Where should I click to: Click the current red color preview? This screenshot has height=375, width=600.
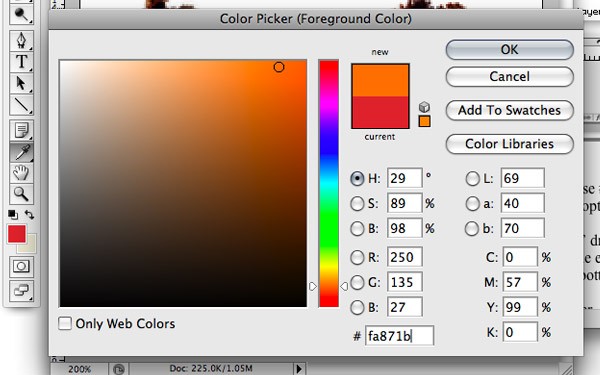pyautogui.click(x=380, y=112)
